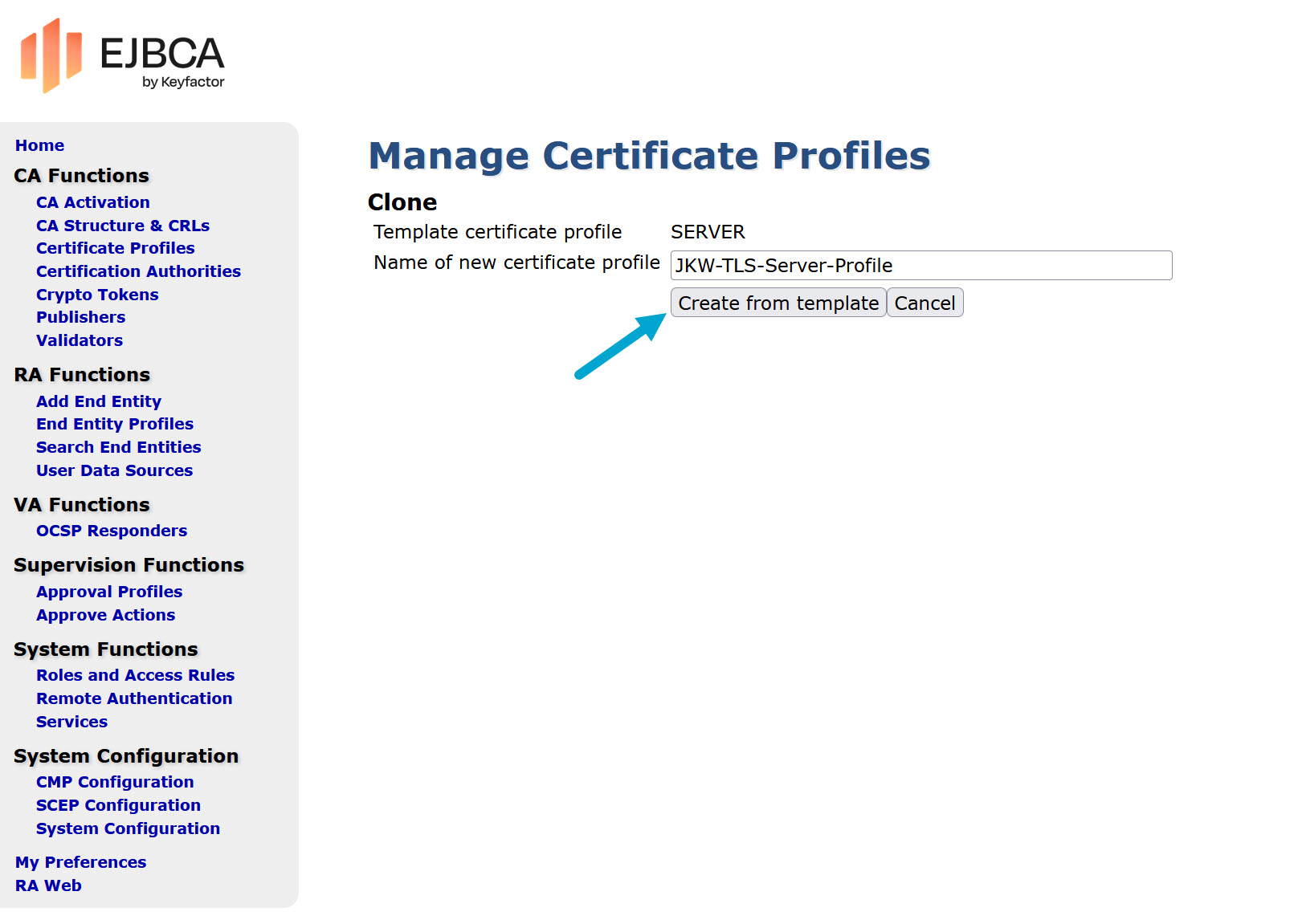The height and width of the screenshot is (924, 1302).
Task: View Publishers settings
Action: click(x=80, y=317)
